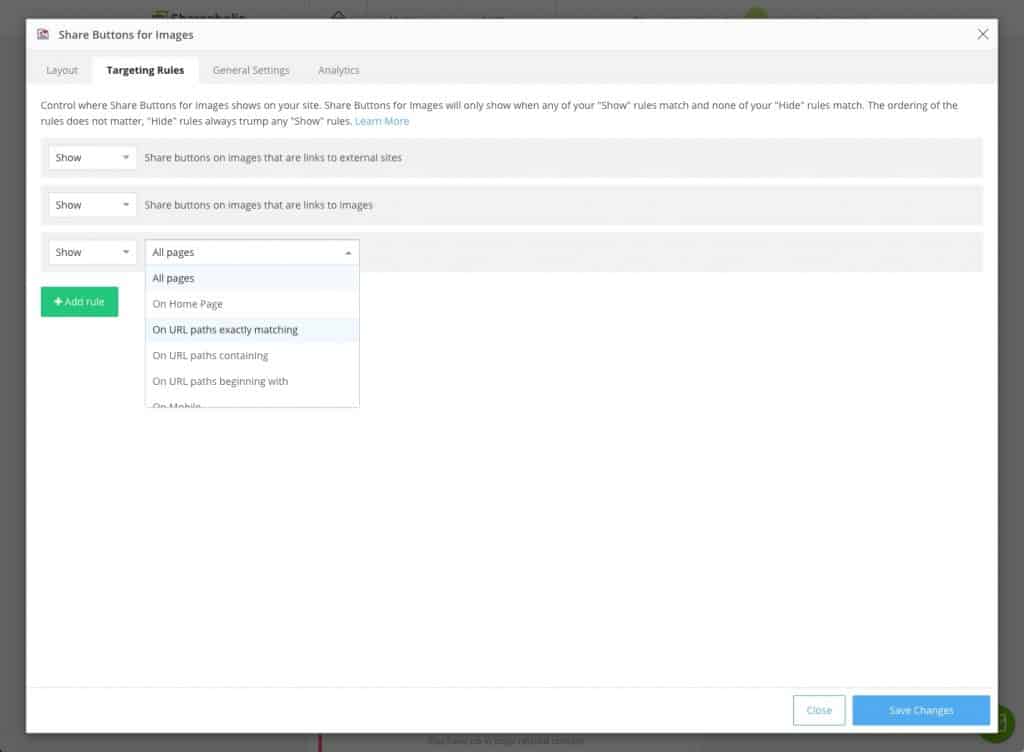The width and height of the screenshot is (1024, 752).
Task: Expand the Show dropdown on the image links rule
Action: click(x=91, y=204)
